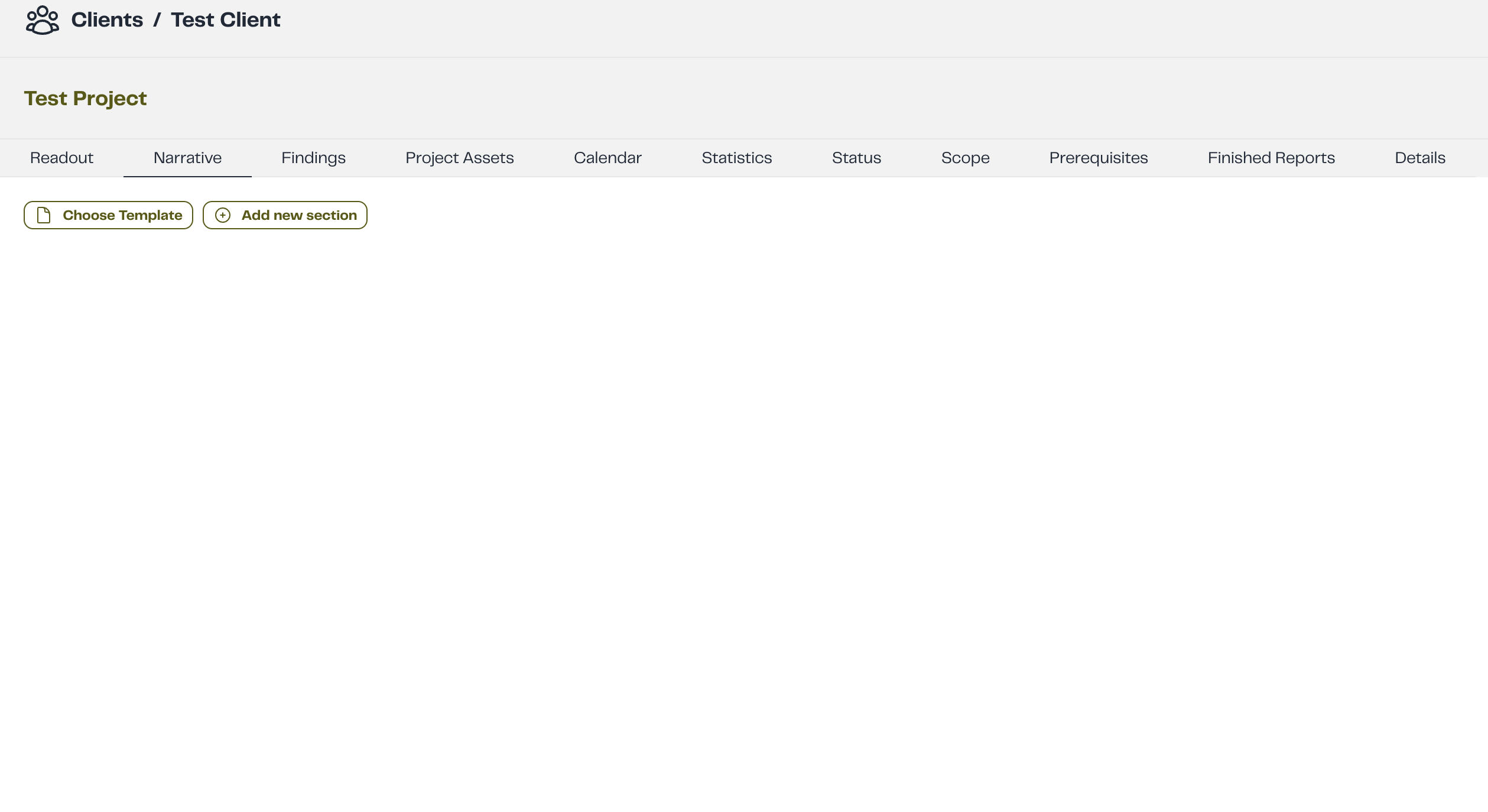The width and height of the screenshot is (1488, 812).
Task: Click the Test Project heading
Action: (85, 98)
